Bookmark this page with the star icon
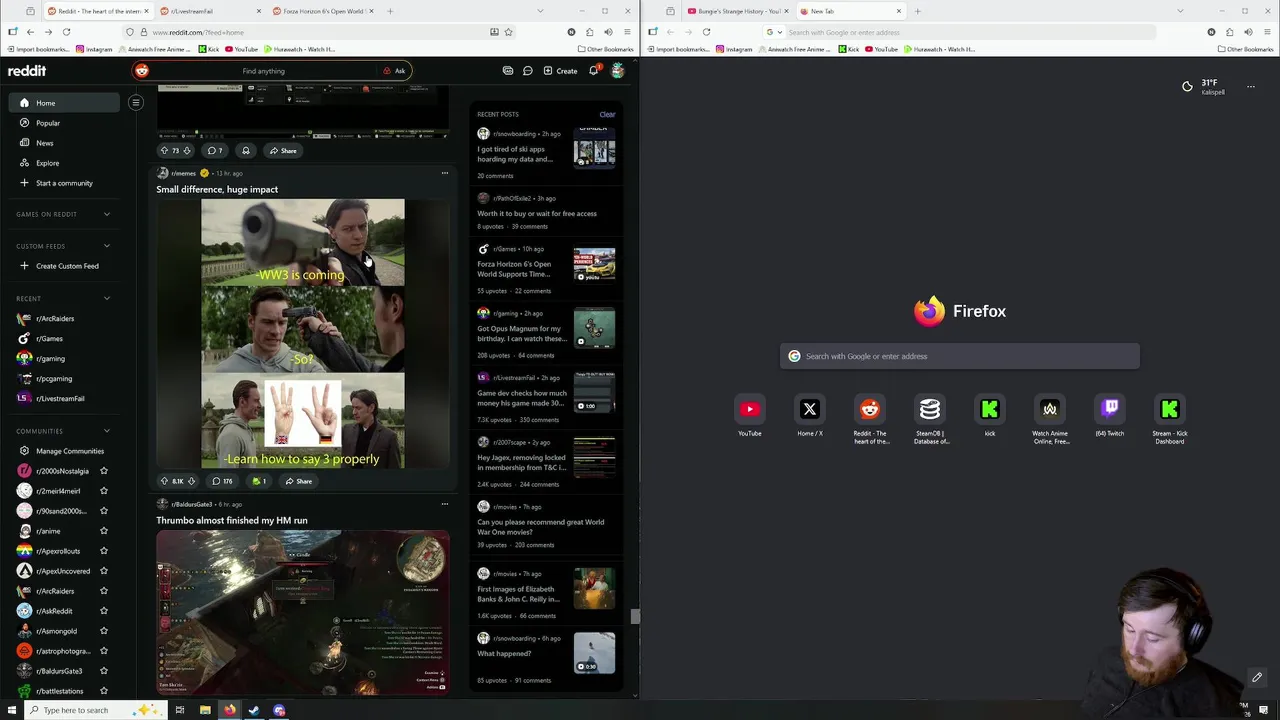This screenshot has width=1280, height=720. click(x=508, y=32)
